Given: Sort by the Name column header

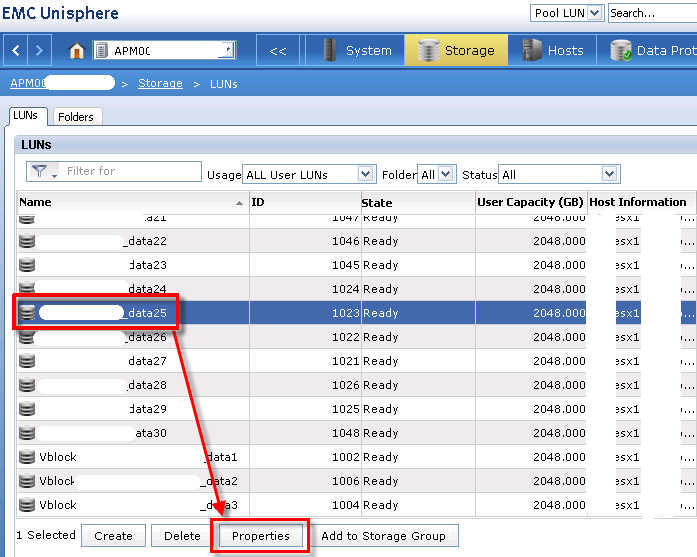Looking at the screenshot, I should [x=133, y=202].
